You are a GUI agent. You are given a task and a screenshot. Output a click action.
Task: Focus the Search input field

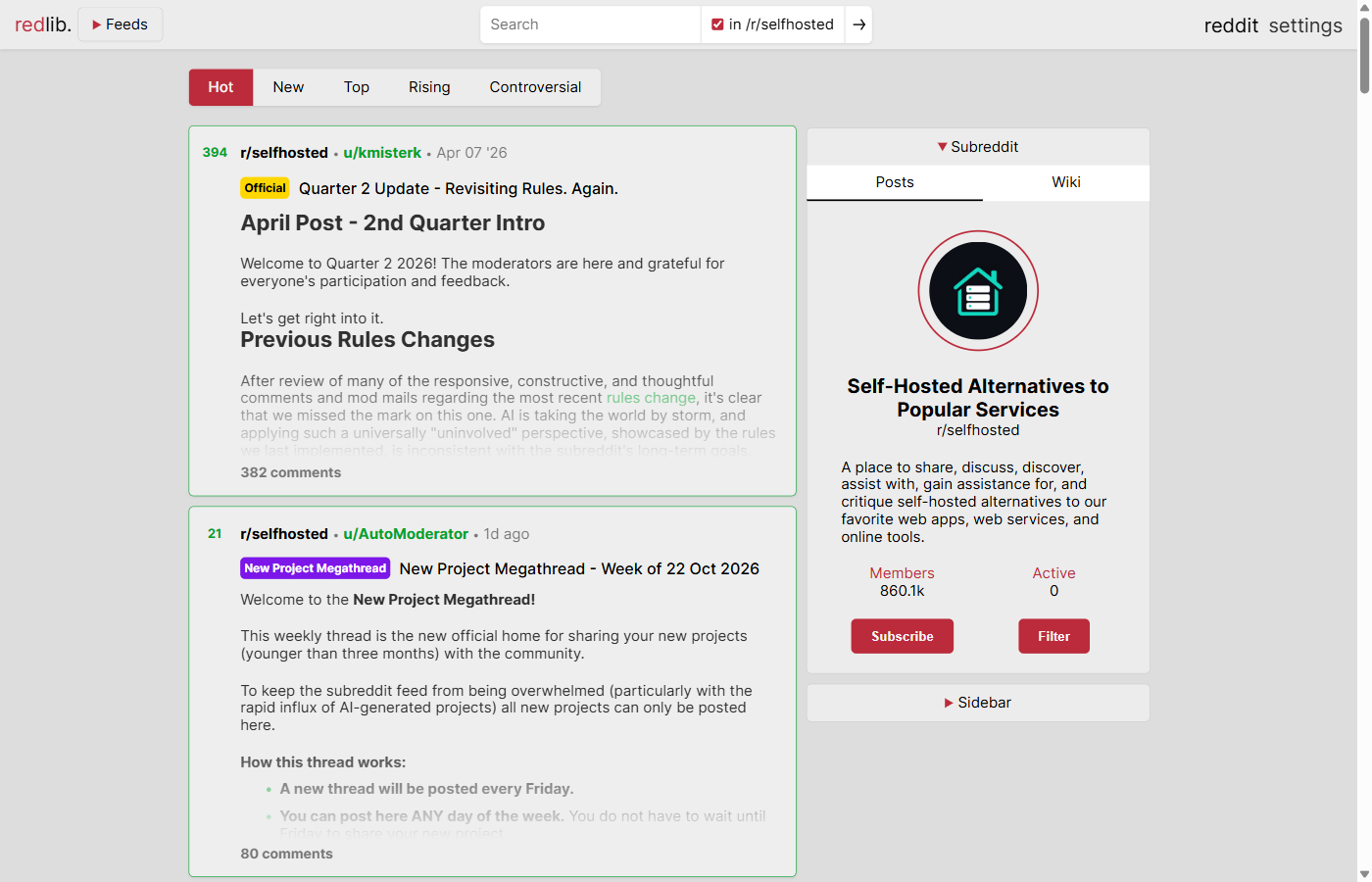pos(590,24)
